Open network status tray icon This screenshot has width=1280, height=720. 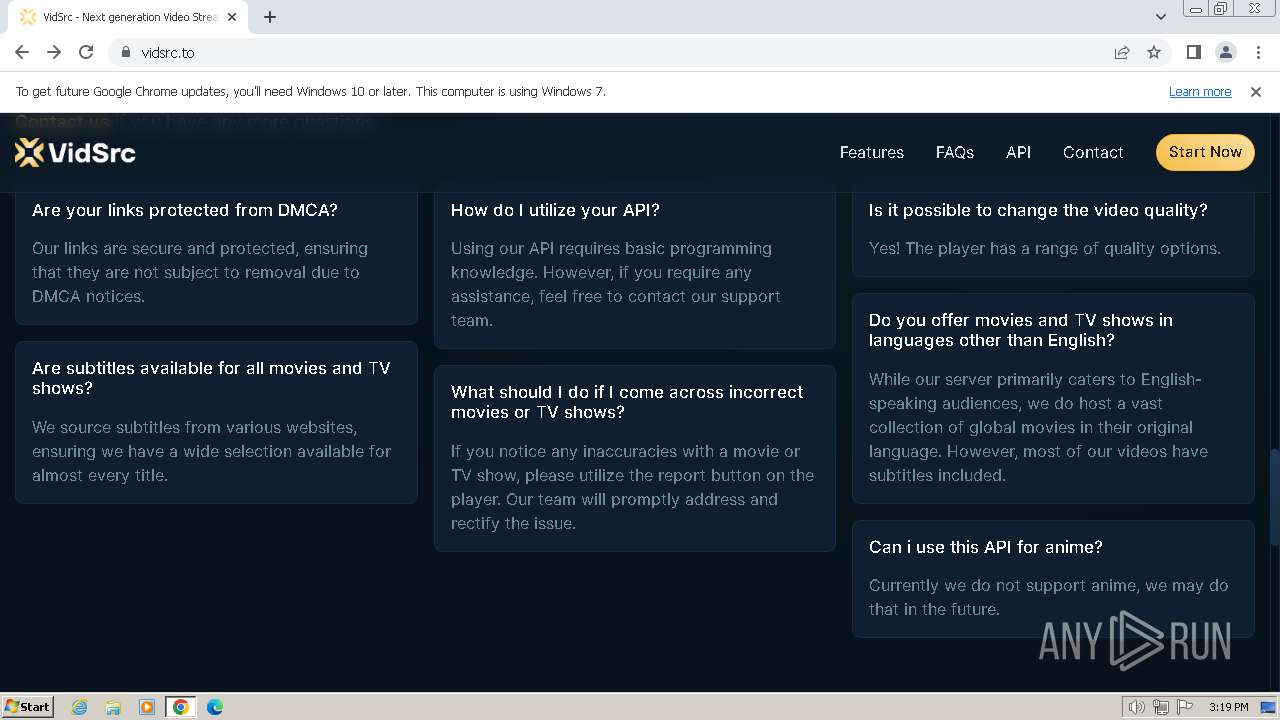1161,707
